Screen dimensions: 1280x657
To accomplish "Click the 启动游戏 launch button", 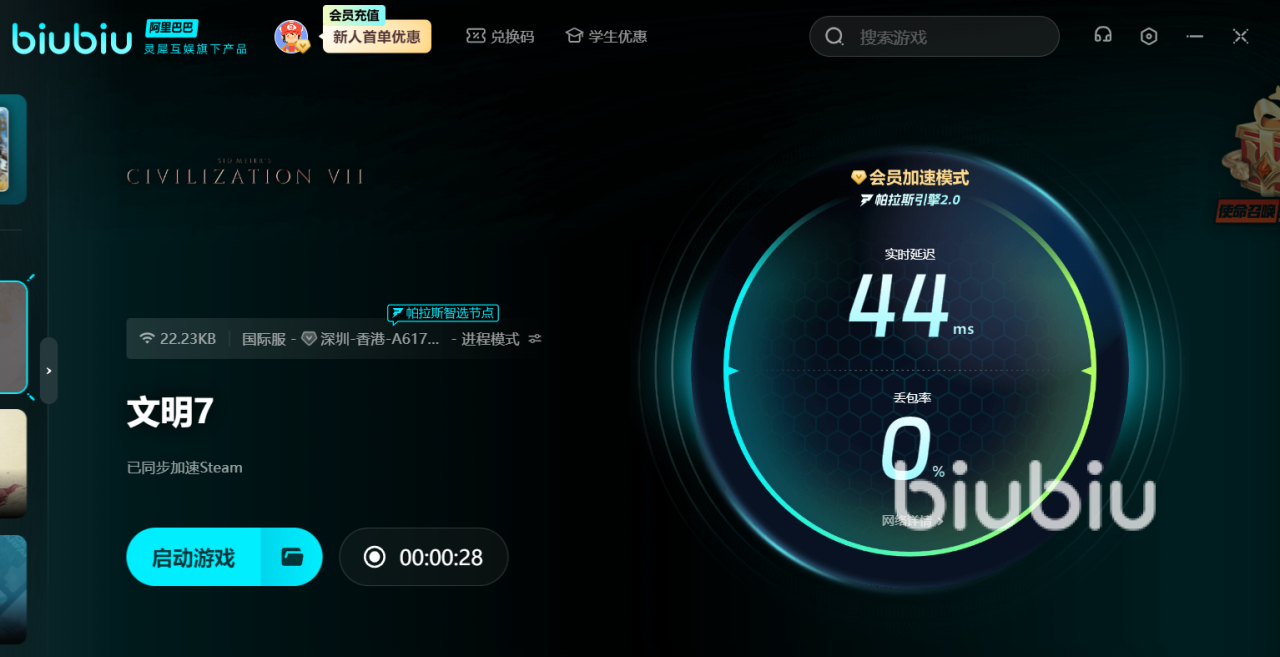I will coord(194,557).
